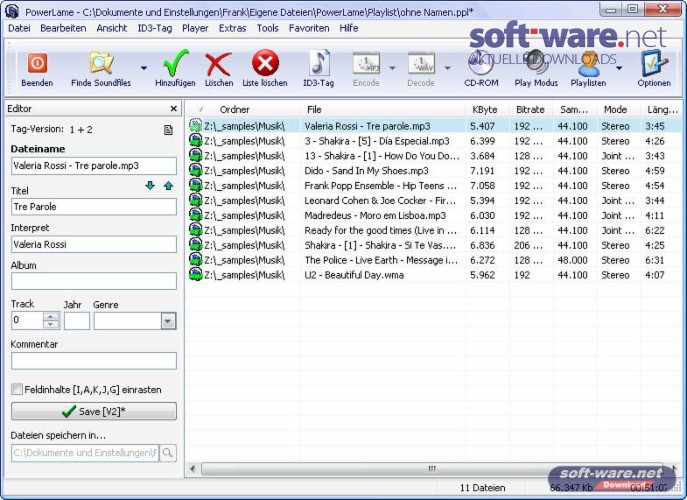Click the Hinzufügen green checkmark

tap(176, 63)
